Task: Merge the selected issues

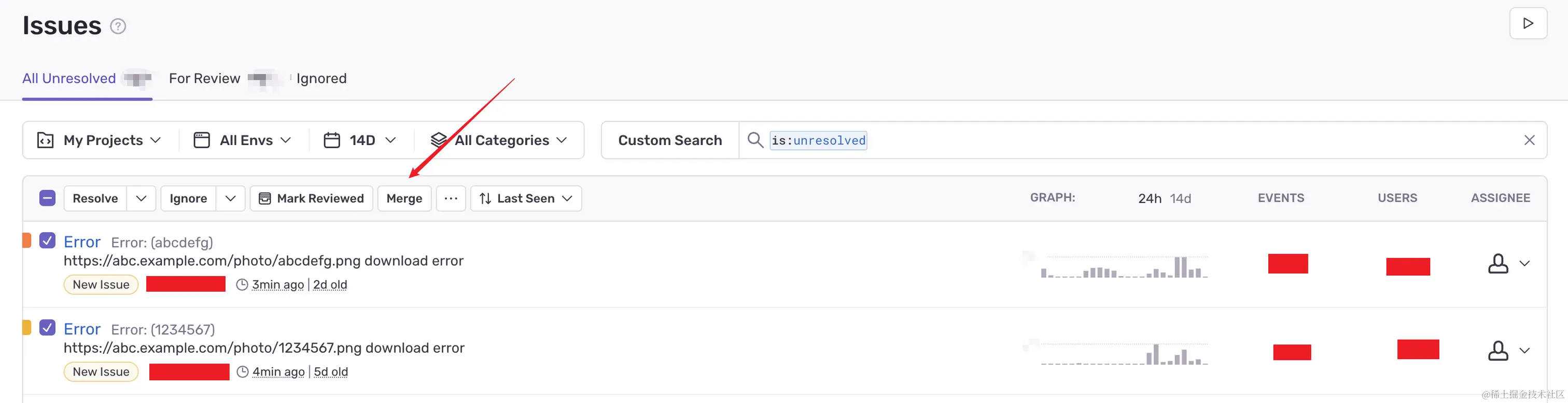Action: [404, 199]
